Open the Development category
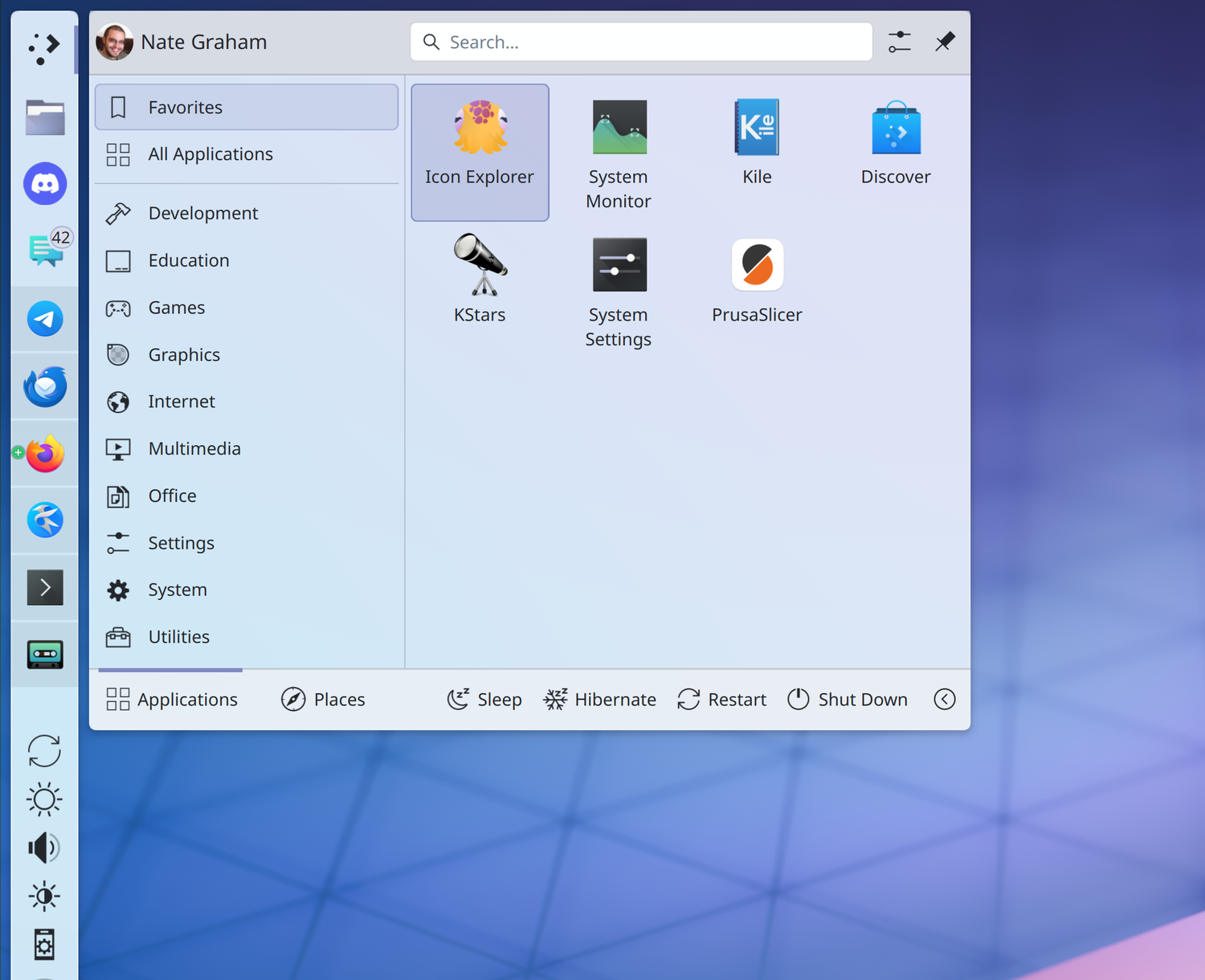Viewport: 1205px width, 980px height. 247,213
